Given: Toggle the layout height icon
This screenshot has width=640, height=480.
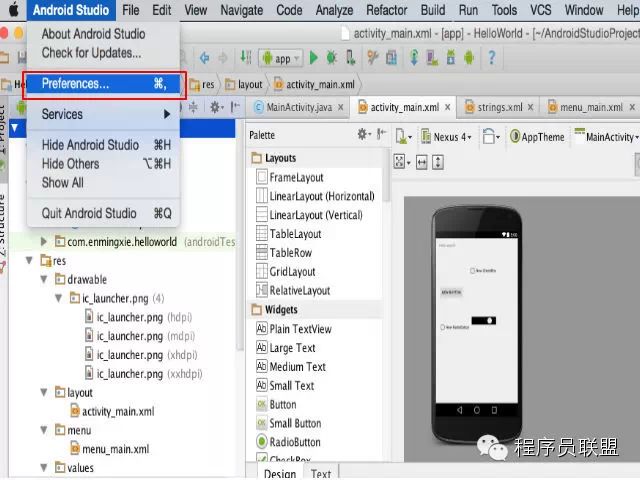Looking at the screenshot, I should [438, 162].
